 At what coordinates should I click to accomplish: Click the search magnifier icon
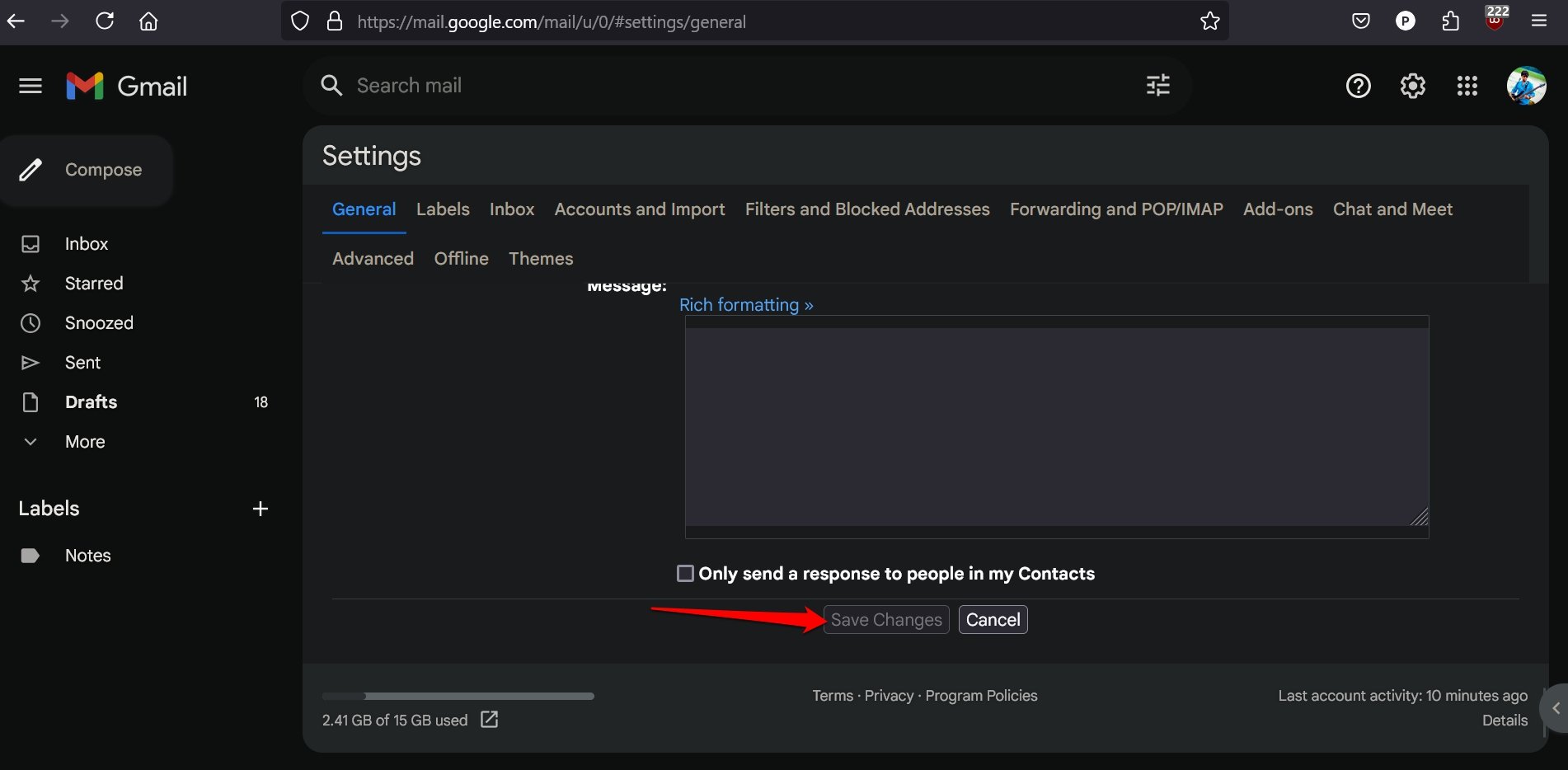coord(331,85)
